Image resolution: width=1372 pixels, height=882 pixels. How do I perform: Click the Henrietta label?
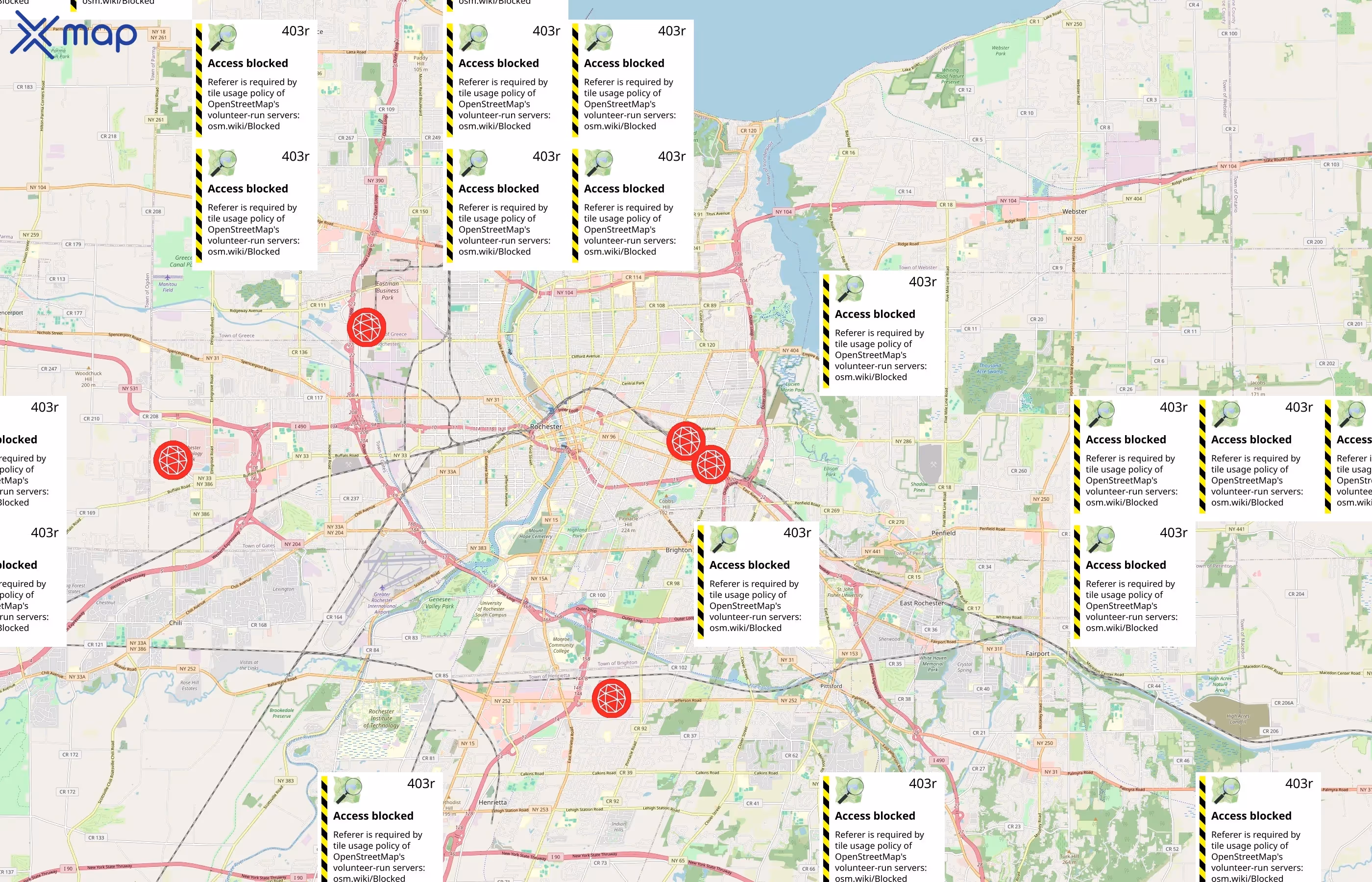[492, 803]
